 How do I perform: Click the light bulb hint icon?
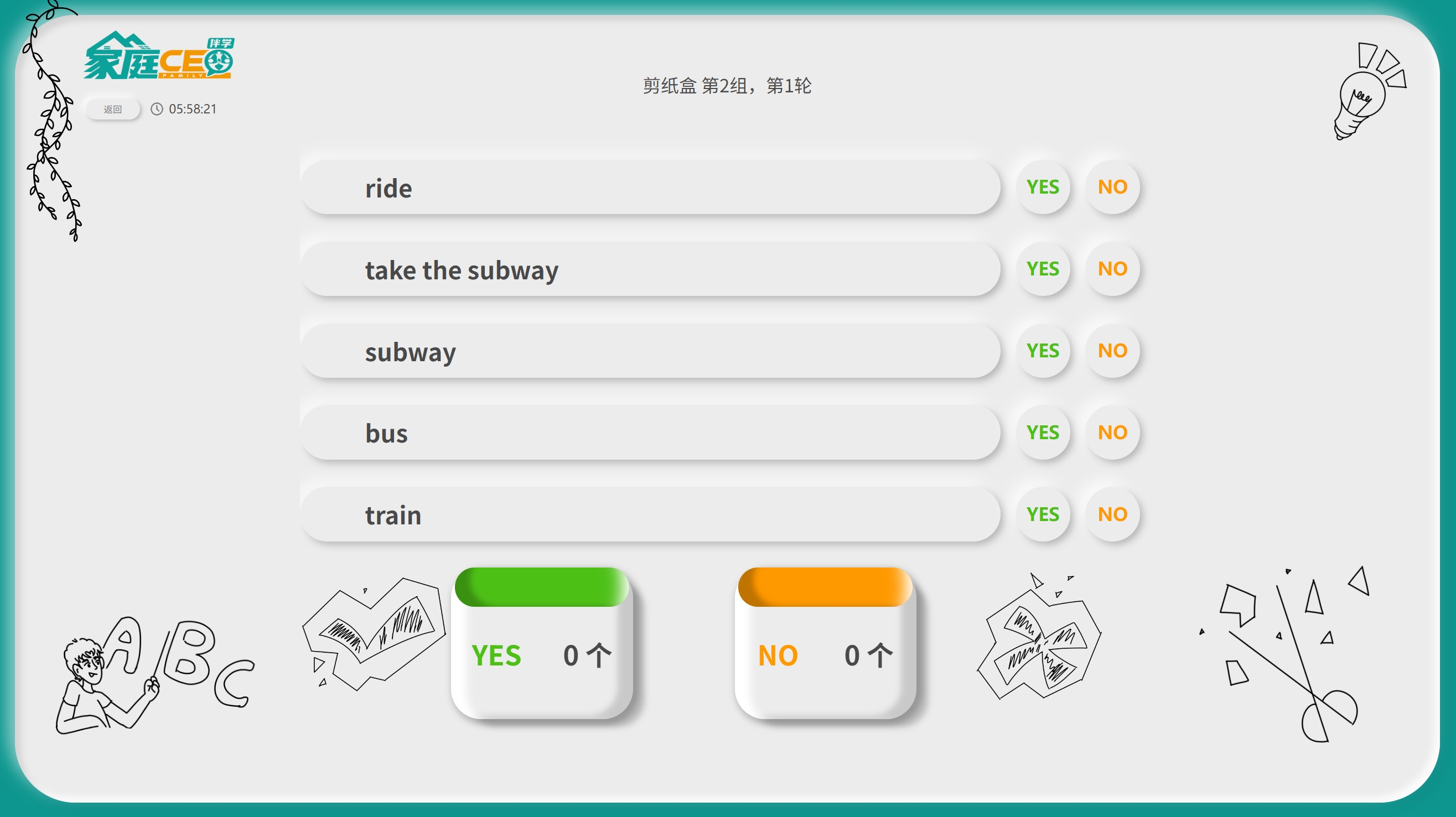[1370, 91]
